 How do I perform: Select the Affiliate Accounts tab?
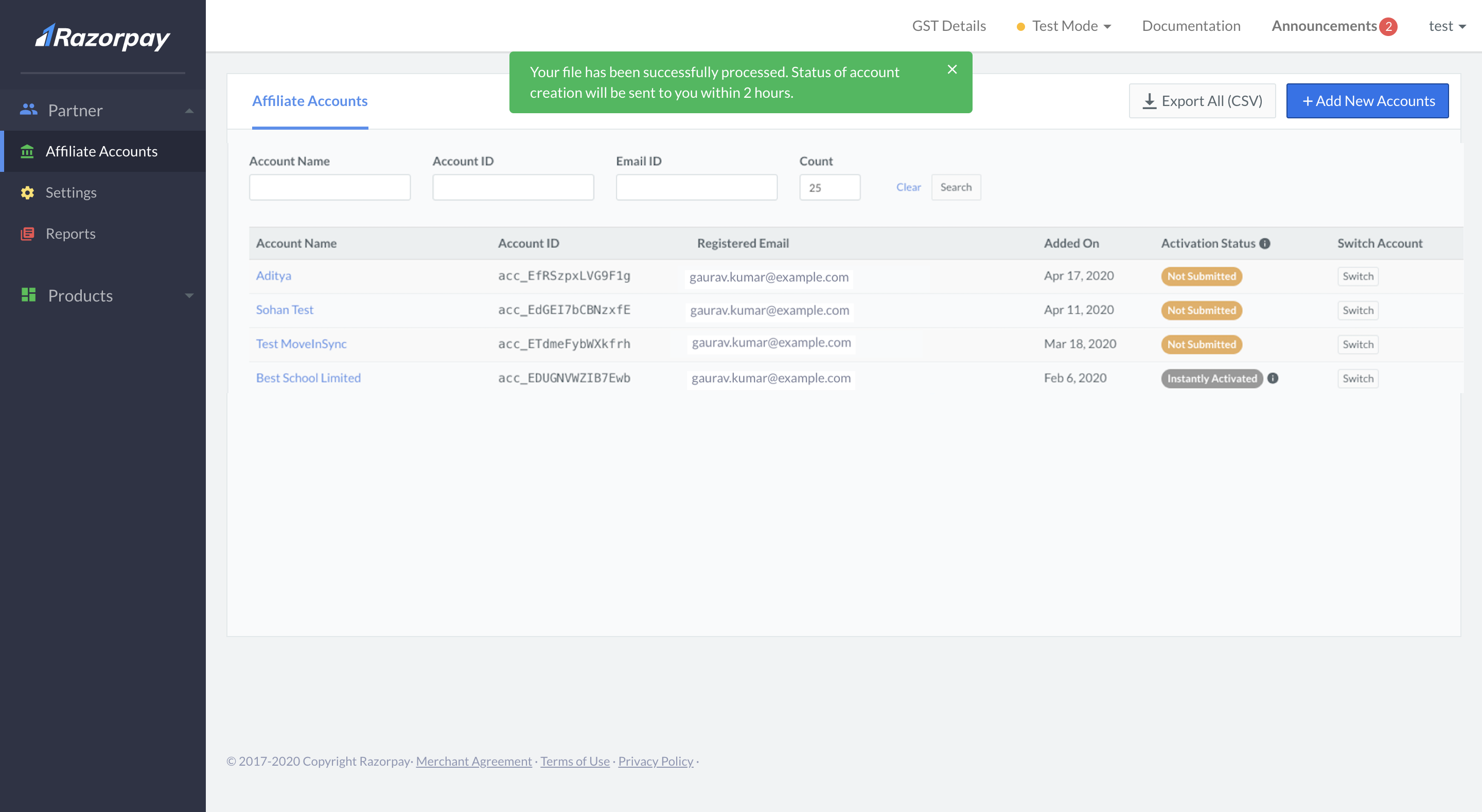coord(309,101)
